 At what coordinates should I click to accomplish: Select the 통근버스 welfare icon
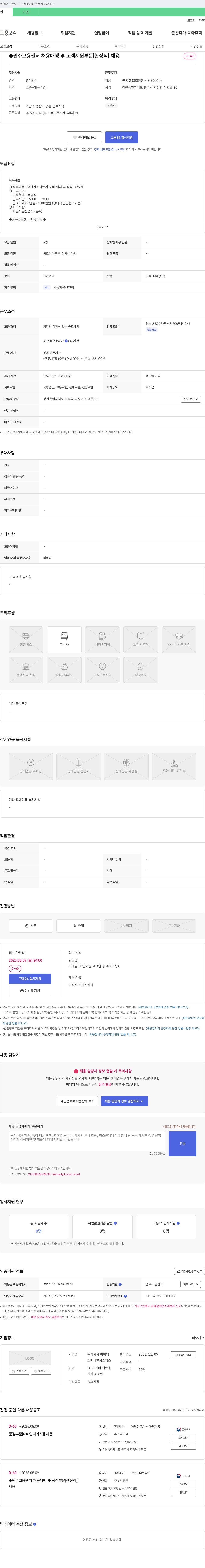26,640
